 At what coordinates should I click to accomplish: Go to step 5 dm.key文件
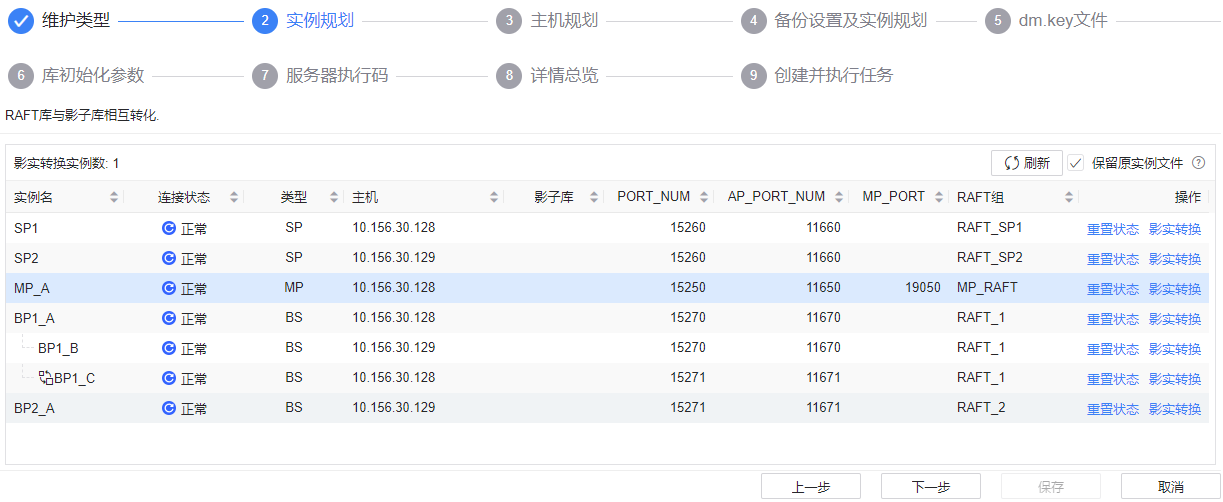[x=1045, y=21]
